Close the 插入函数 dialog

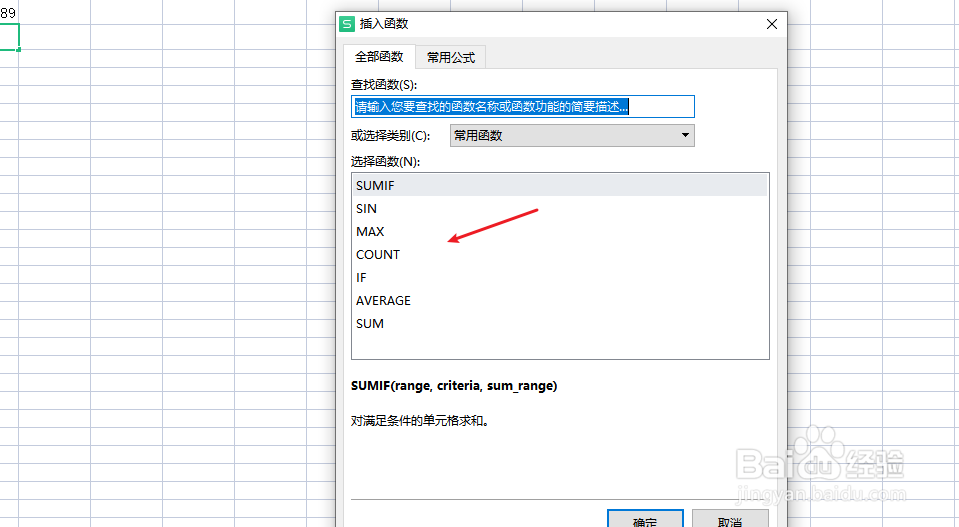tap(772, 24)
